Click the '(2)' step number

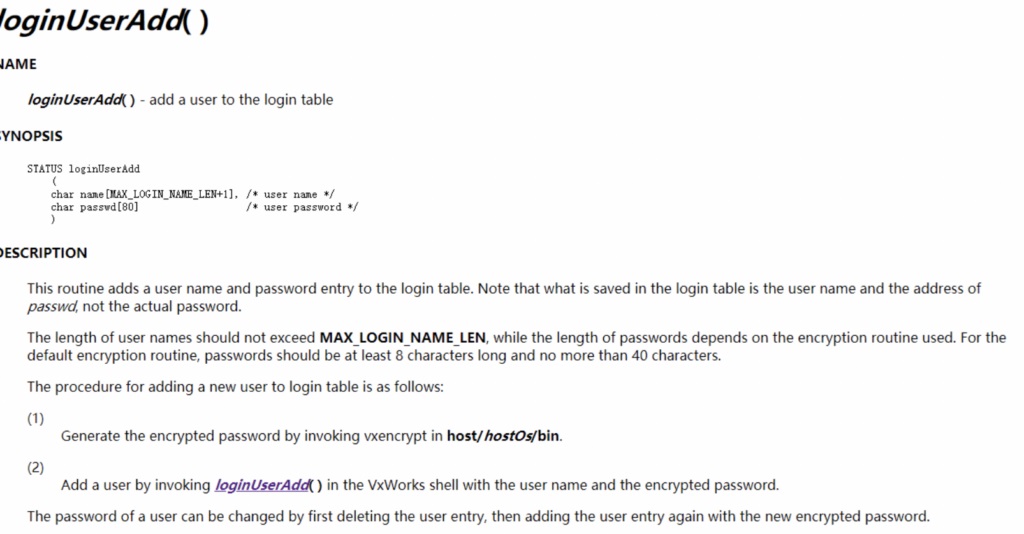point(35,467)
